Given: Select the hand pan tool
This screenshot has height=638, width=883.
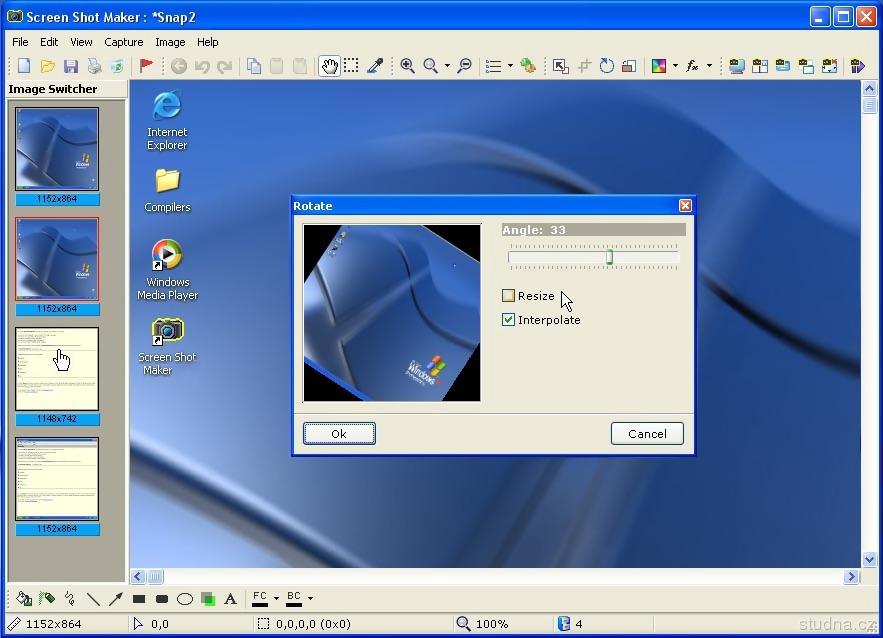Looking at the screenshot, I should pos(329,66).
